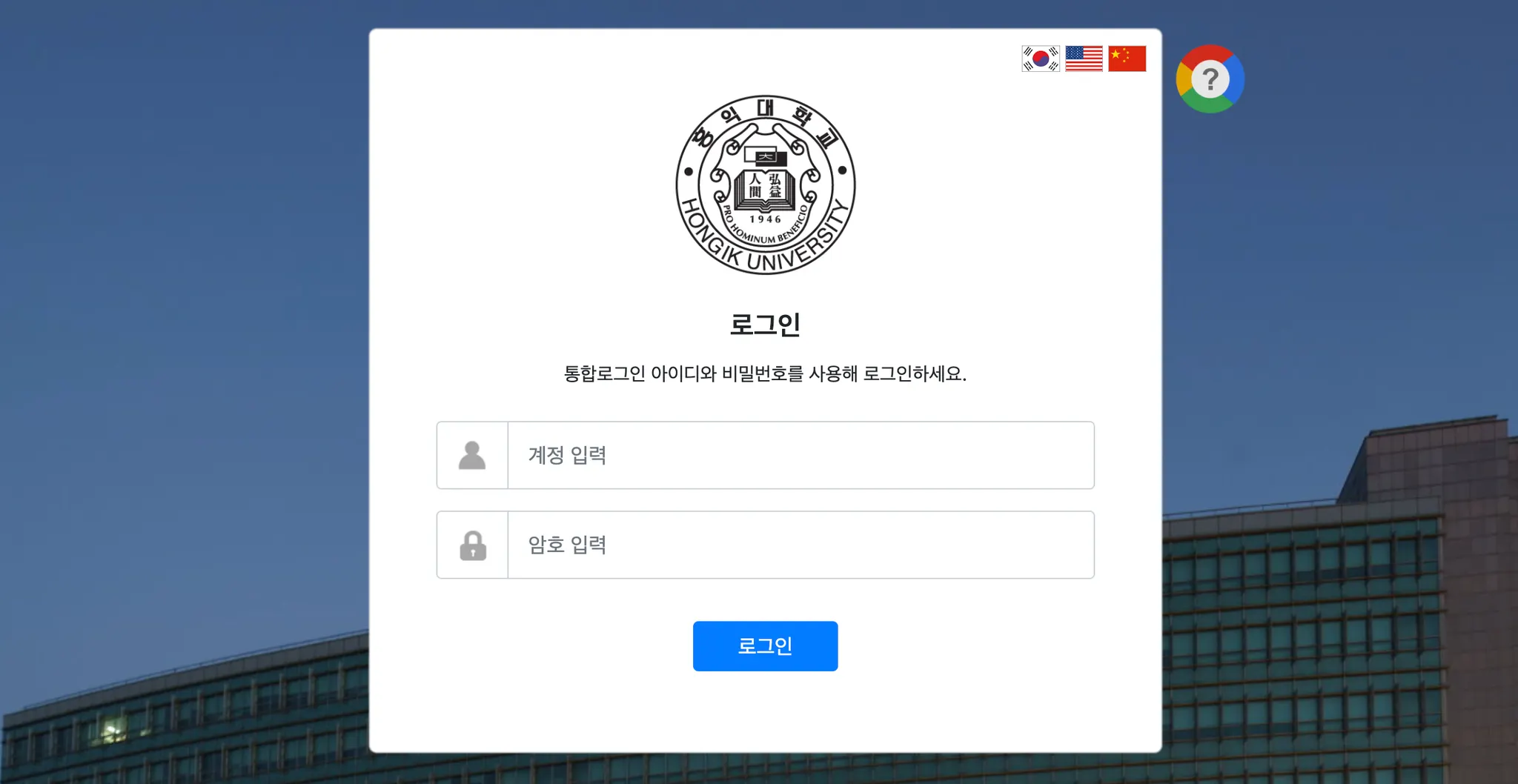1518x784 pixels.
Task: Open help via the question mark icon
Action: tap(1210, 79)
